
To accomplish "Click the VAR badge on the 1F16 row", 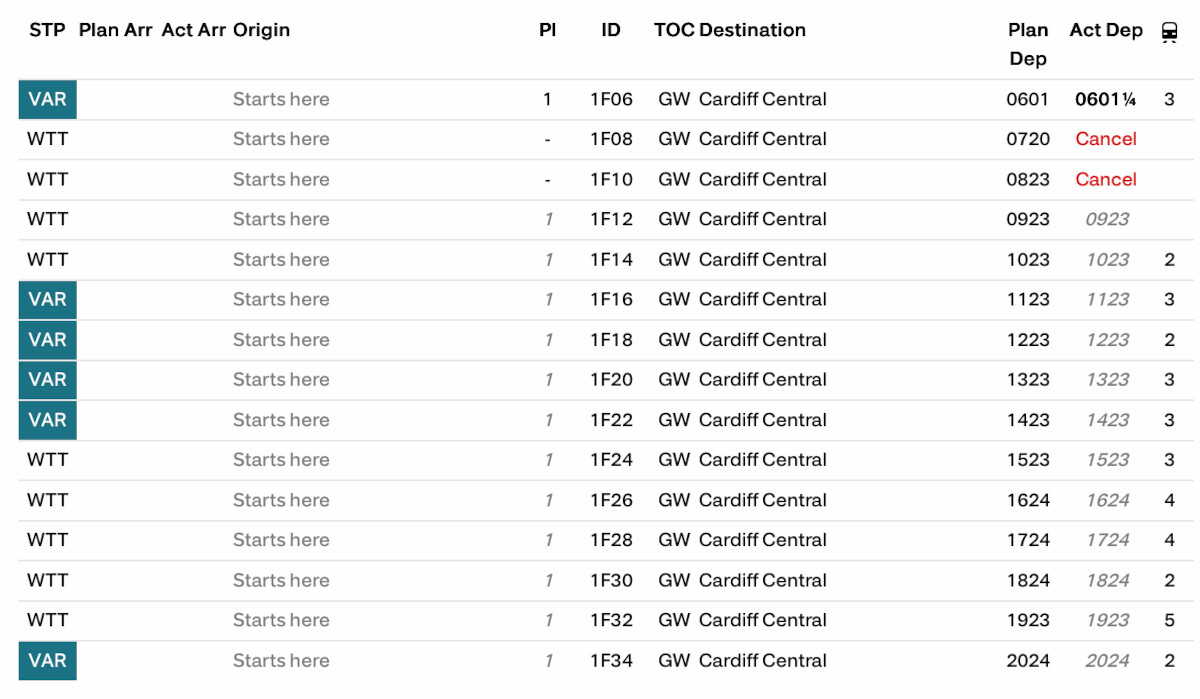I will (48, 300).
